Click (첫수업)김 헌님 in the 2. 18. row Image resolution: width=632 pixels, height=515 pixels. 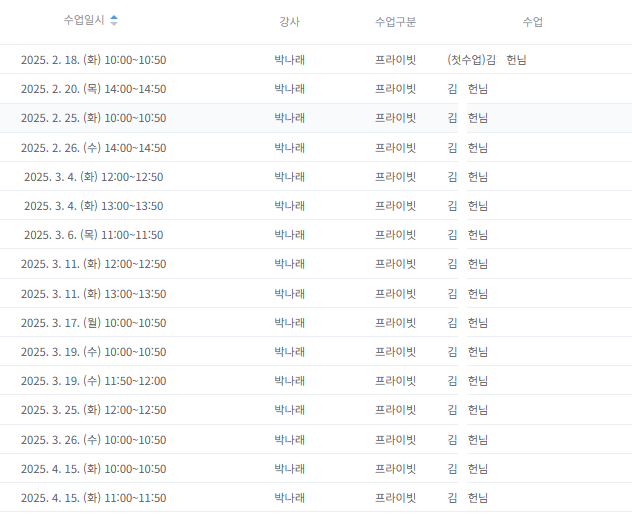[x=487, y=60]
